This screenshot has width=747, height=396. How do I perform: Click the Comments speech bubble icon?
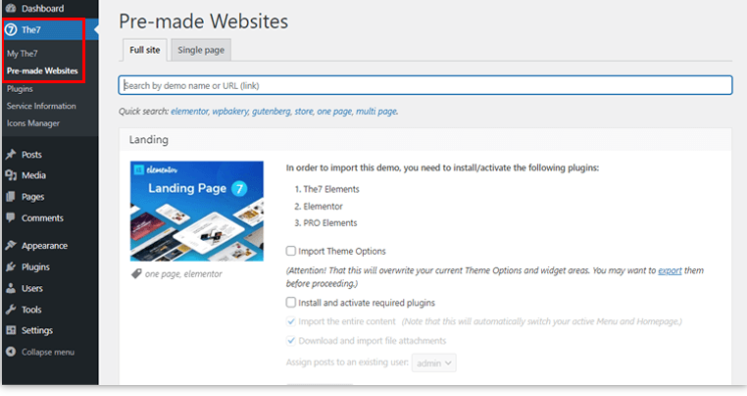click(11, 218)
